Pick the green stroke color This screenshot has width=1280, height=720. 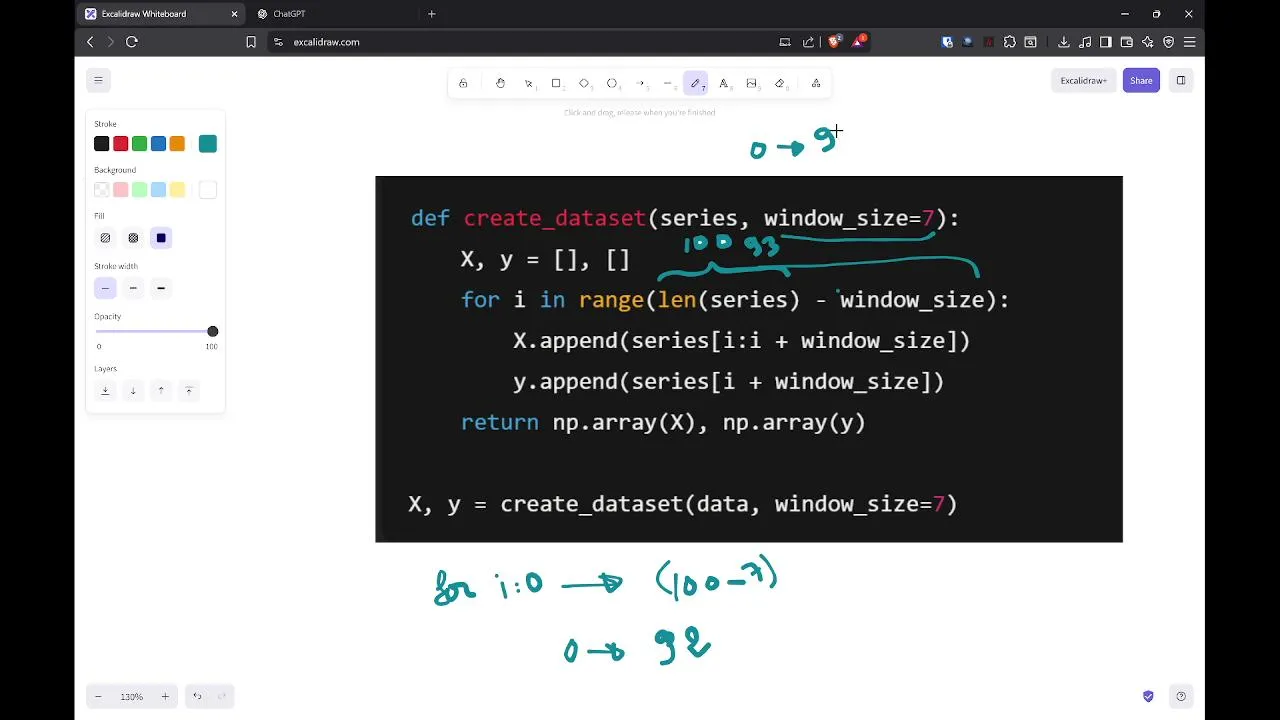click(x=139, y=144)
